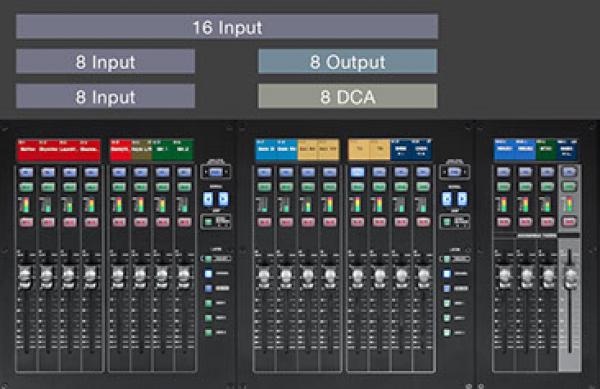The image size is (600, 389).
Task: Click the master fader knob on highlighted strip
Action: 571,278
